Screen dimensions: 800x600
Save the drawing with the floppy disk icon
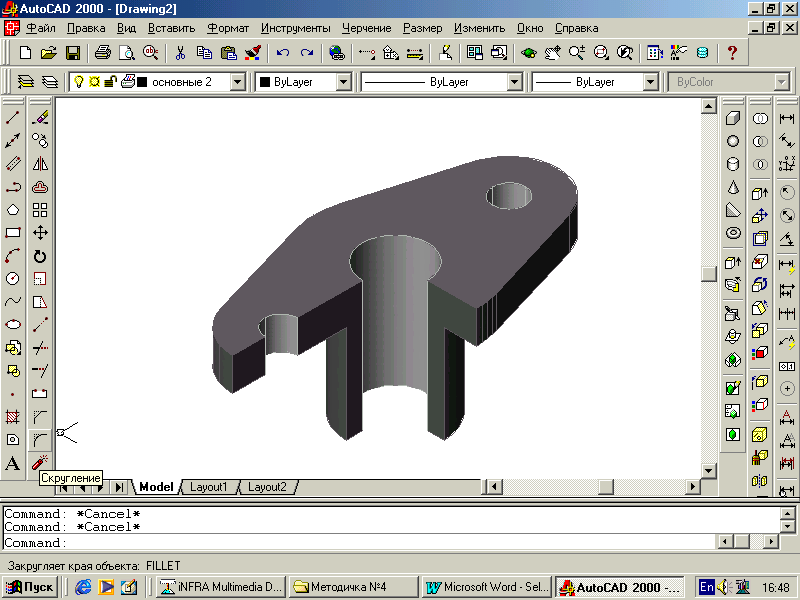click(73, 53)
